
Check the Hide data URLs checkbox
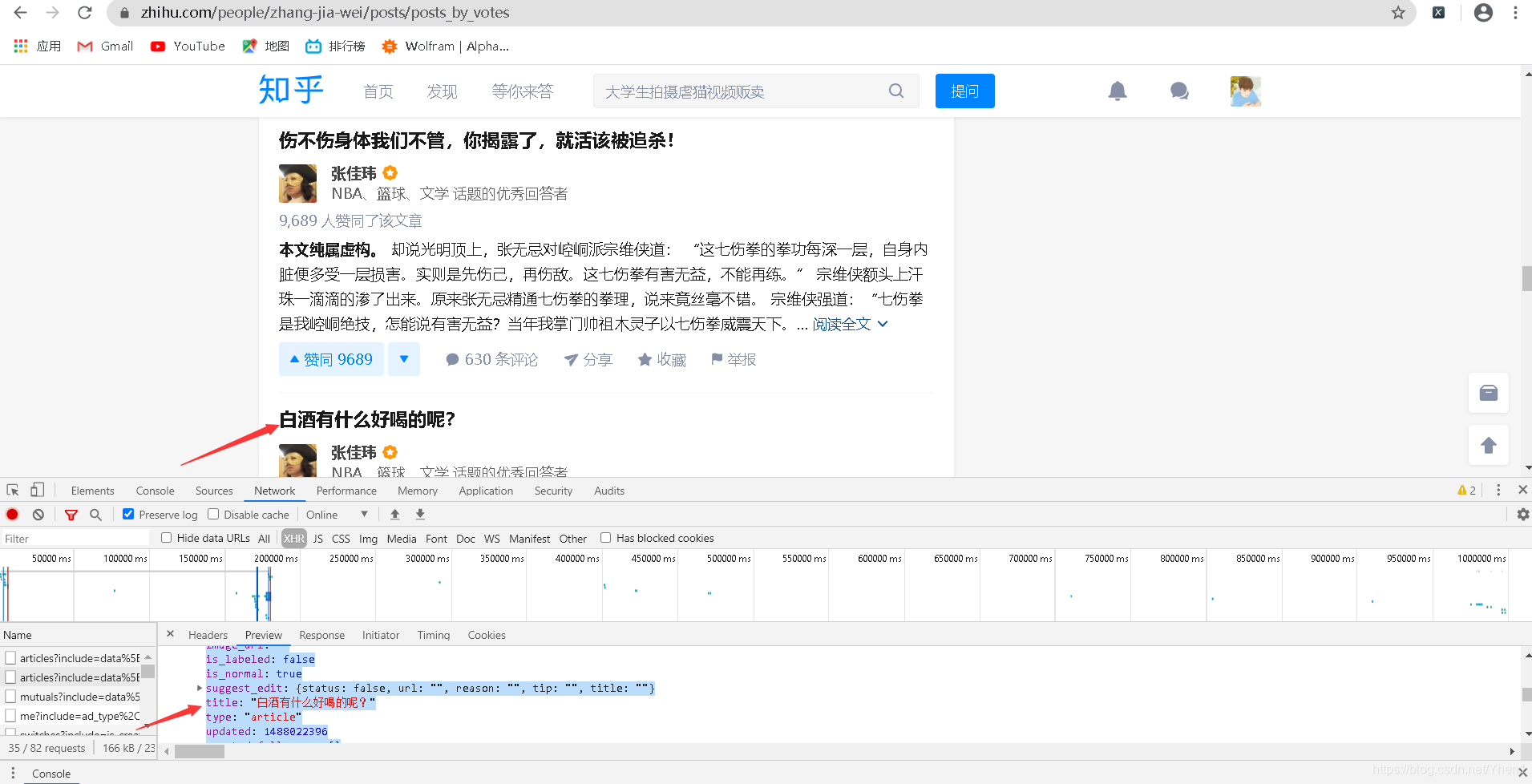click(167, 538)
